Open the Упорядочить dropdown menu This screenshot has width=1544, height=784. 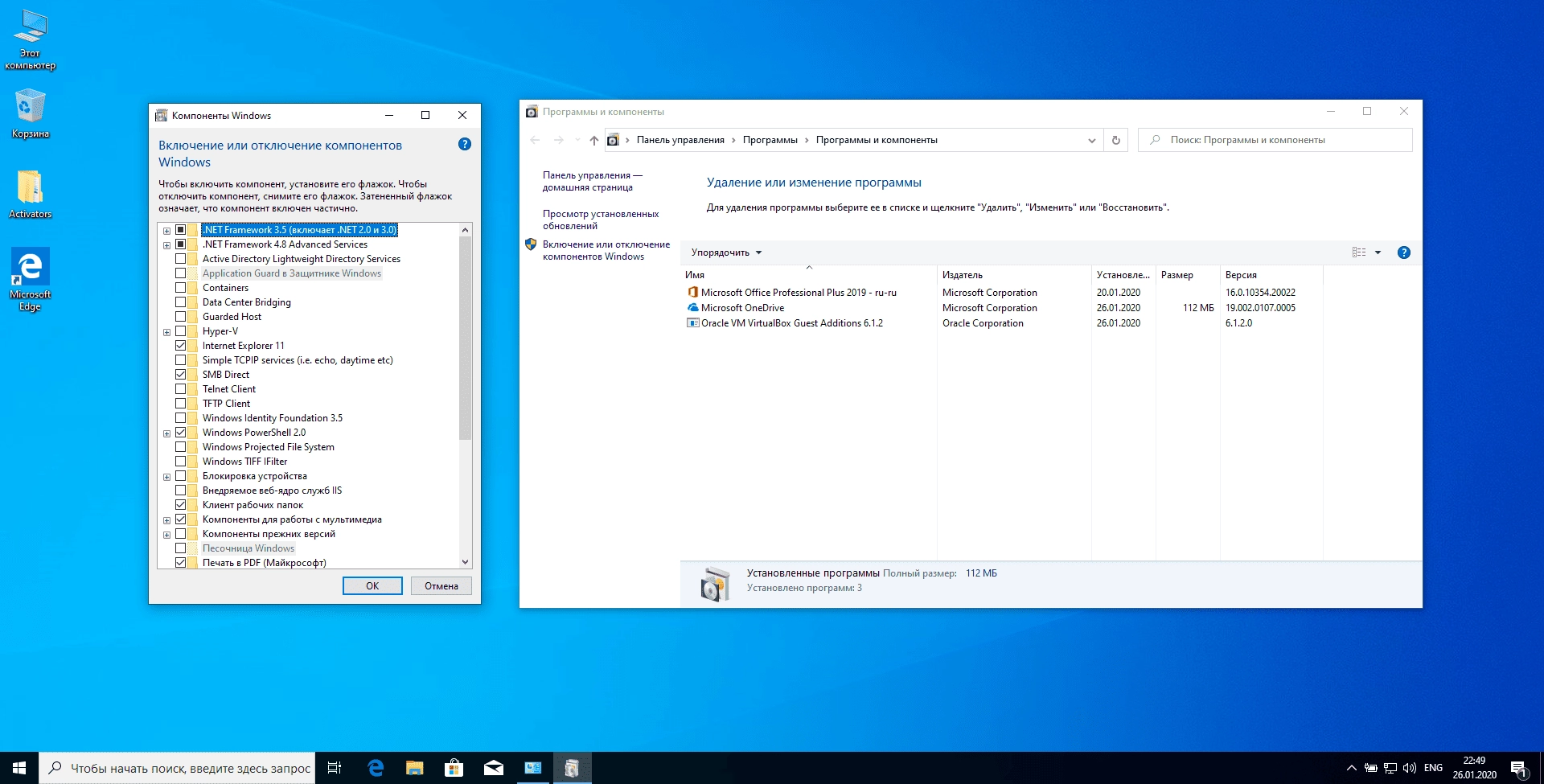click(x=726, y=252)
